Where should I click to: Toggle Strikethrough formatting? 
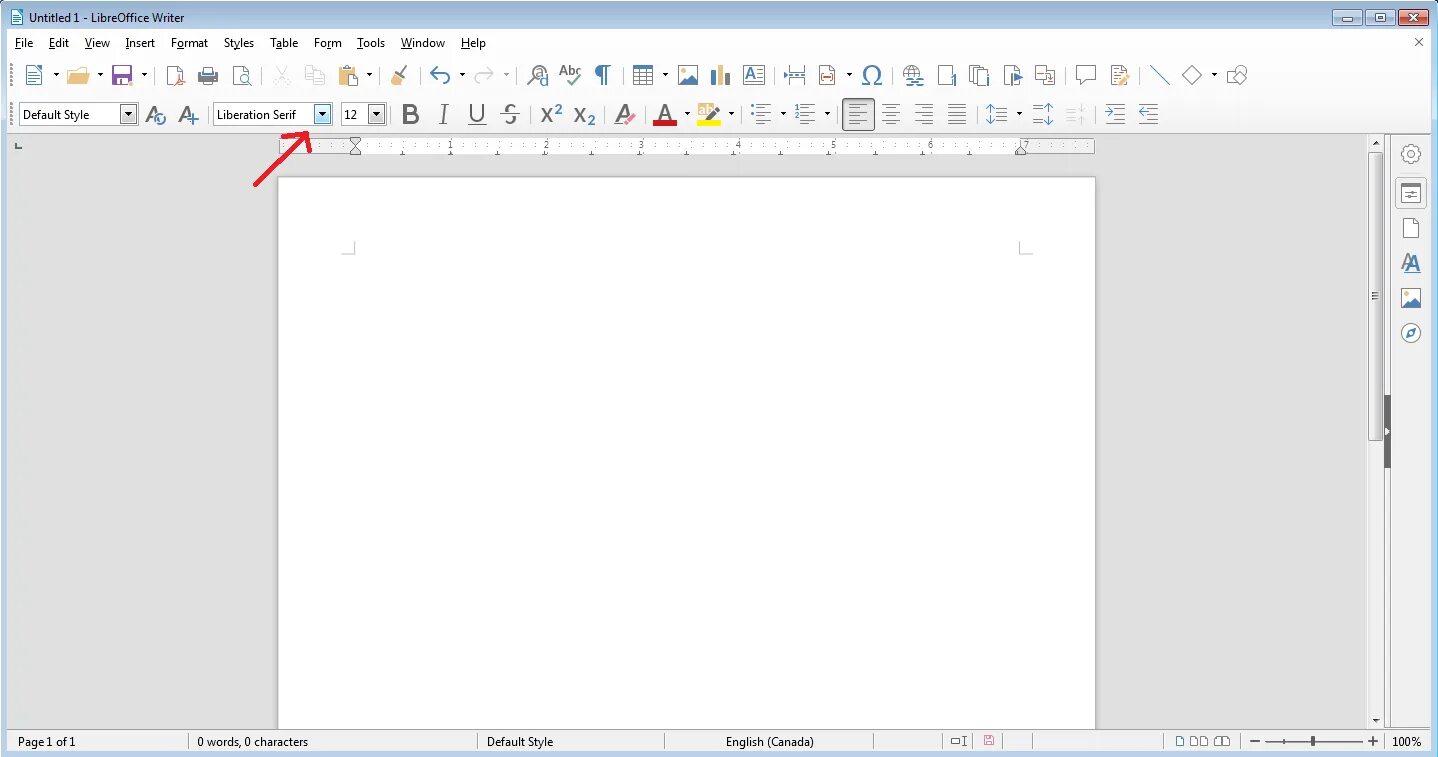click(510, 115)
